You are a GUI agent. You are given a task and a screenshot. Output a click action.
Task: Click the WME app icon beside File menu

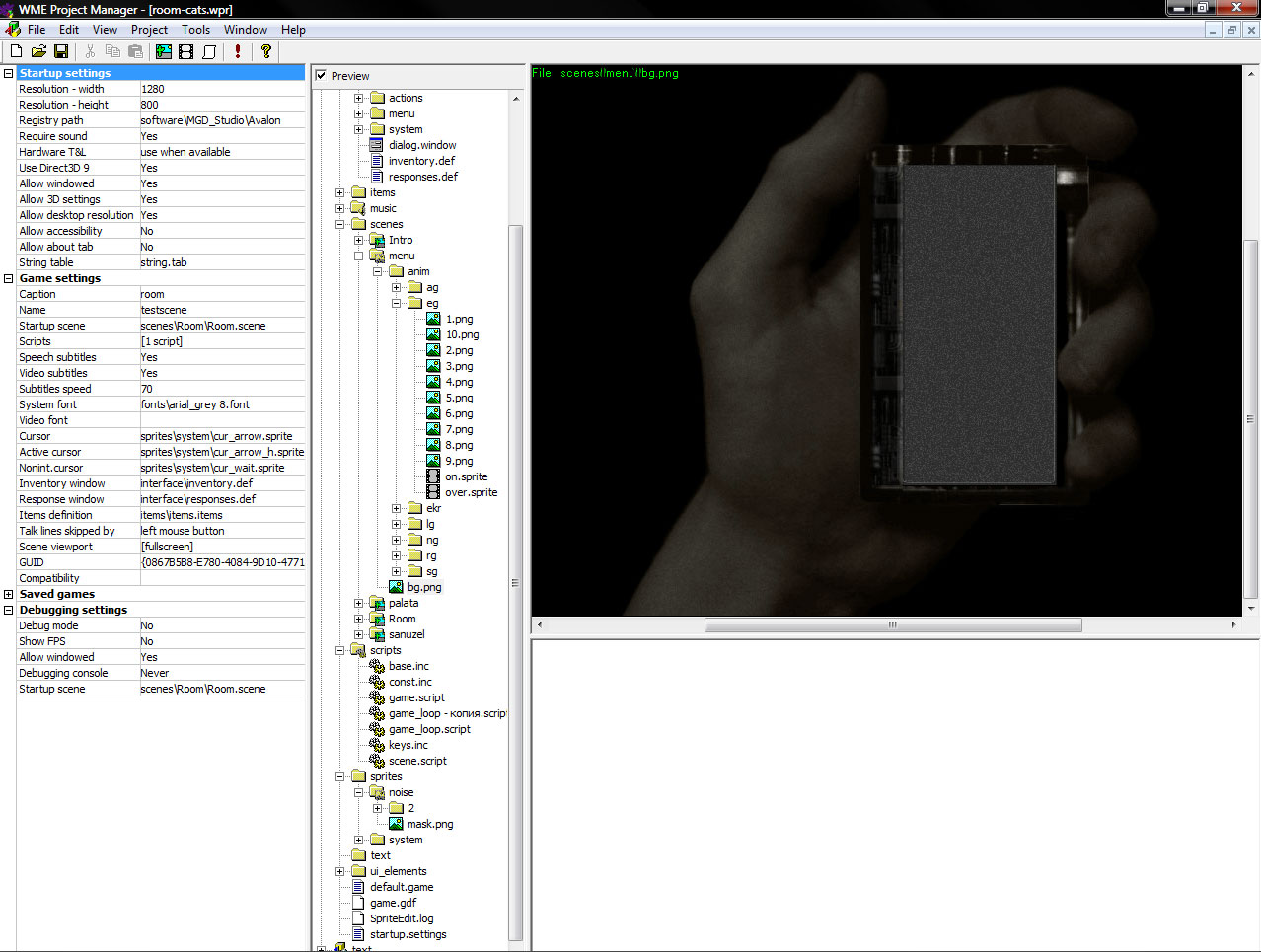tap(12, 30)
